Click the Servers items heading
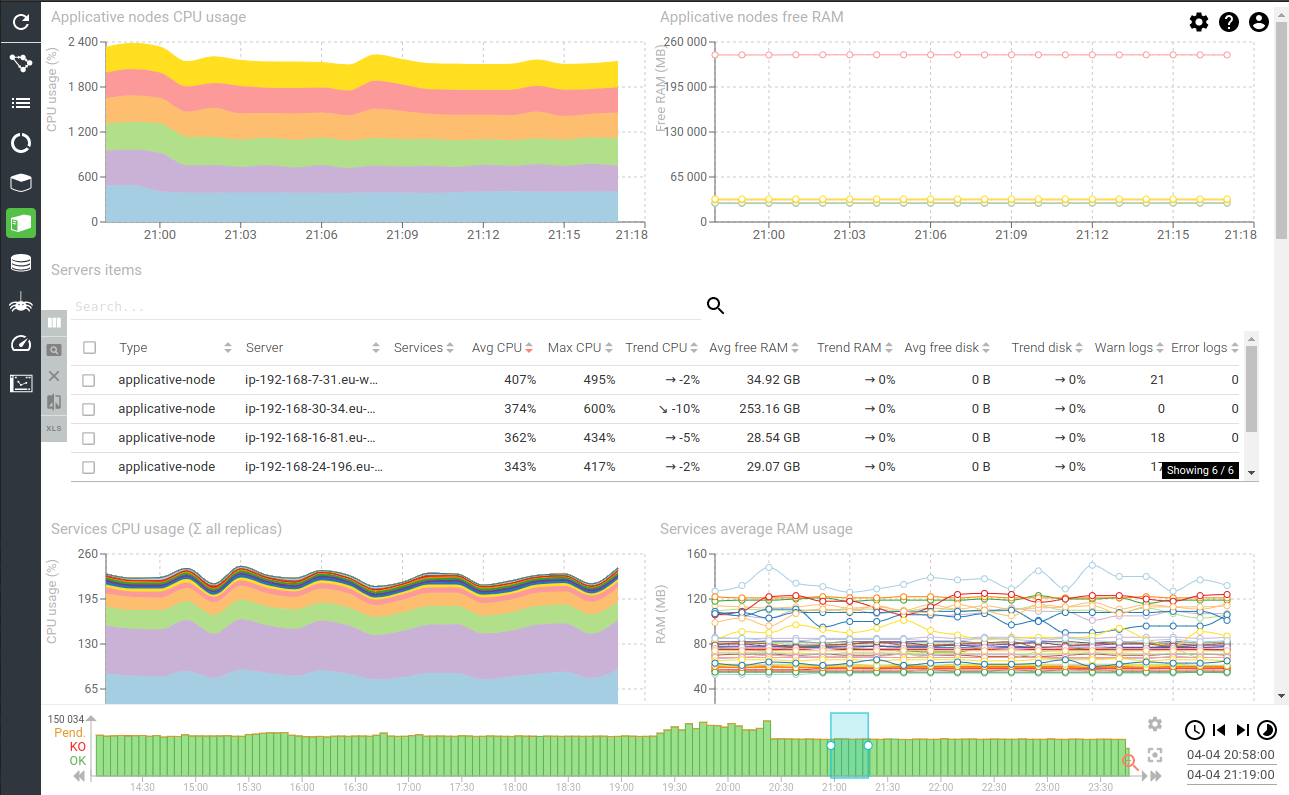 pyautogui.click(x=96, y=270)
